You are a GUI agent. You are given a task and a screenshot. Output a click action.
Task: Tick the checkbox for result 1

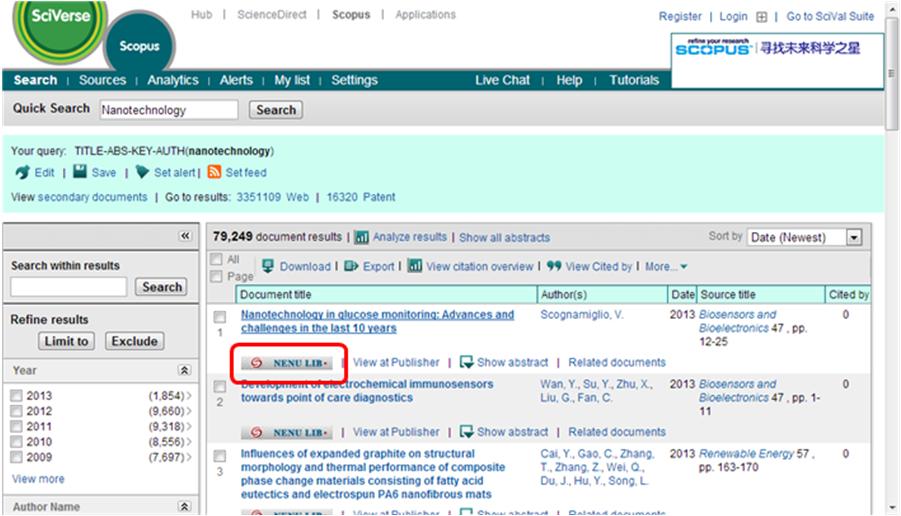pos(220,317)
